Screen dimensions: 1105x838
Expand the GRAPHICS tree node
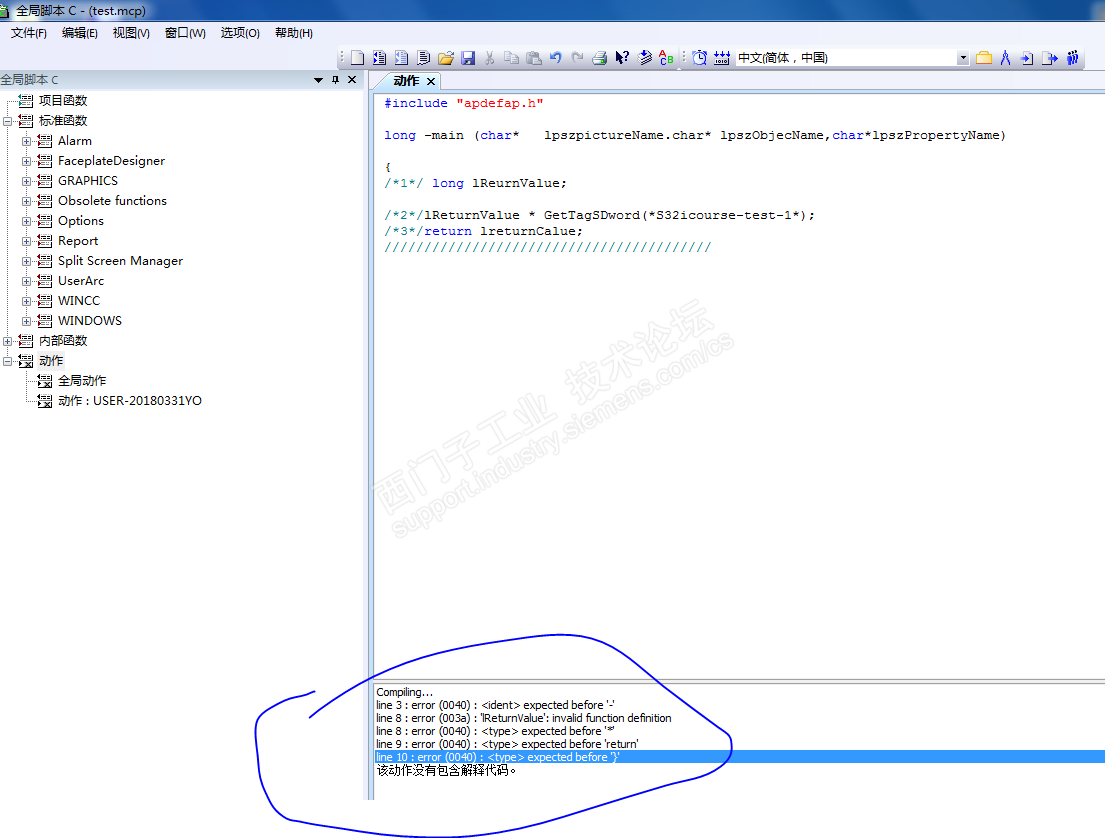tap(26, 181)
